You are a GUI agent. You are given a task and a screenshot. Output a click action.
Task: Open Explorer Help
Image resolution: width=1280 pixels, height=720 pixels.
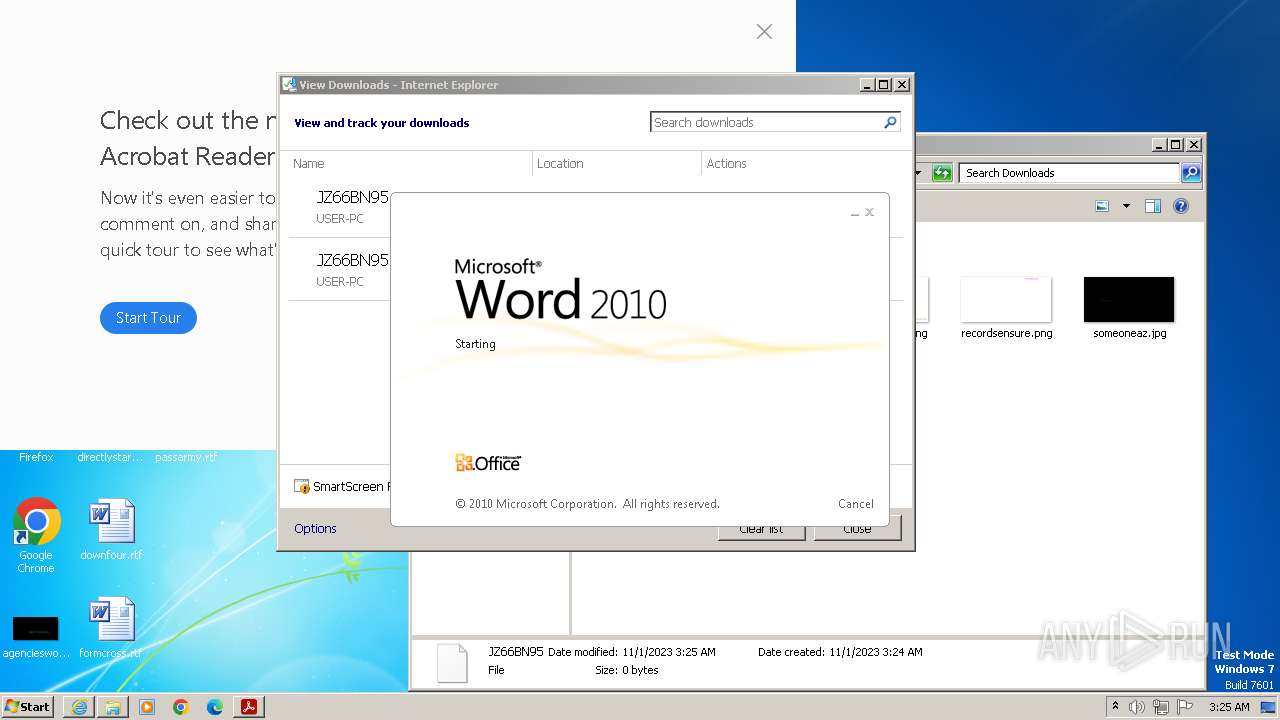1181,206
